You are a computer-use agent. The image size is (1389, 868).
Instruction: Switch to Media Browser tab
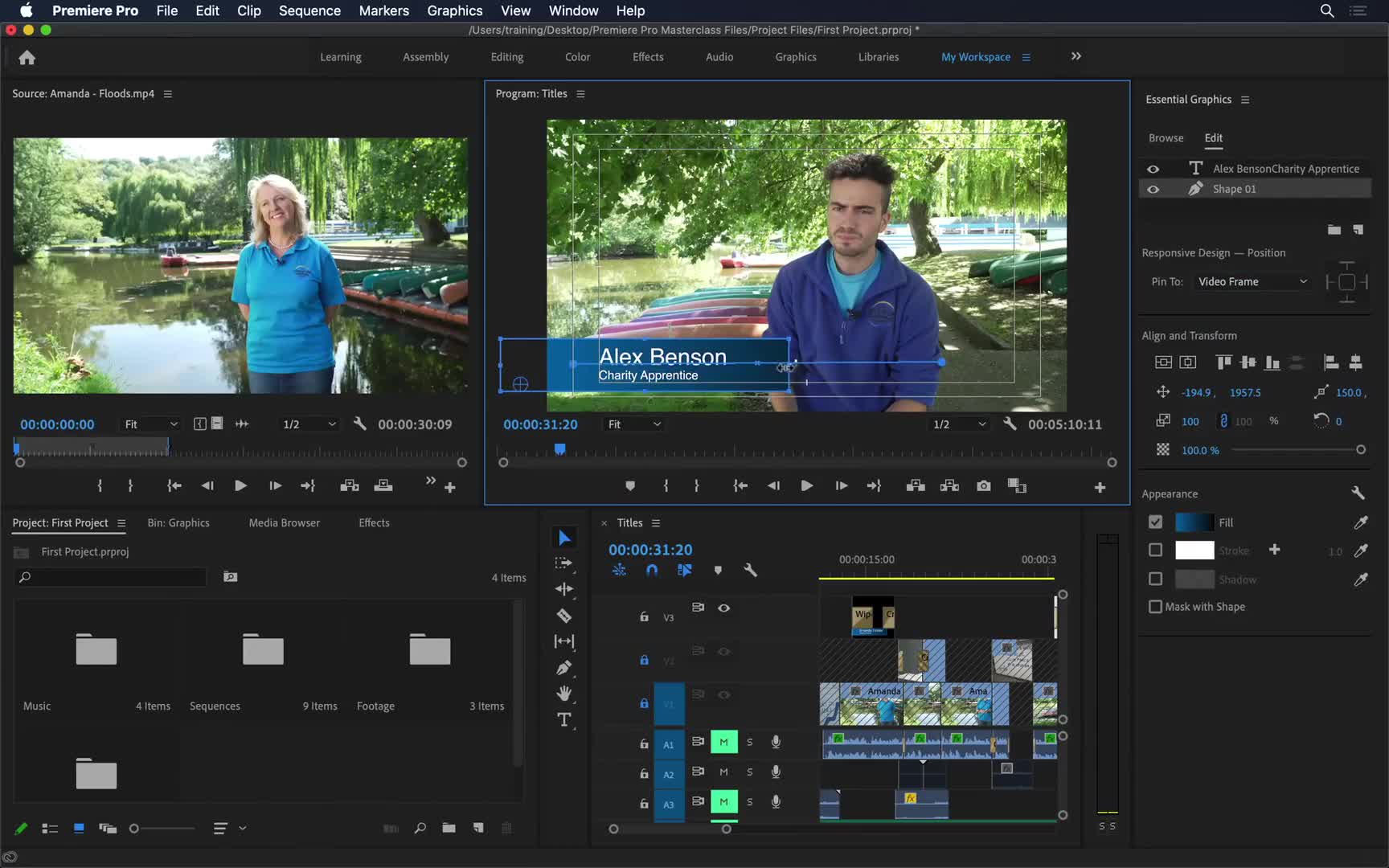pos(284,522)
